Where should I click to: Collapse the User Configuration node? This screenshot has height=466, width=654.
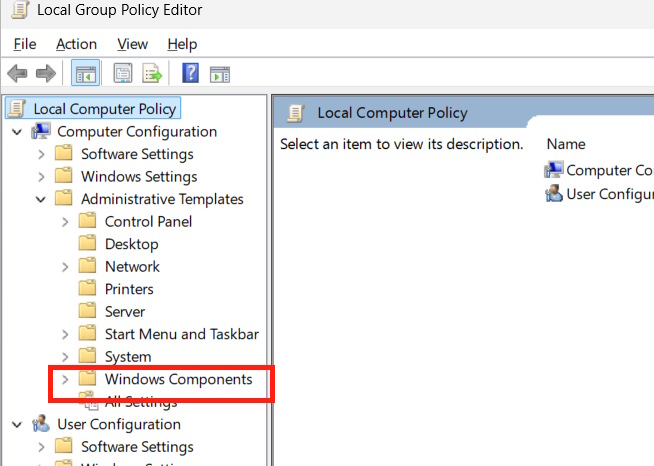pos(17,425)
